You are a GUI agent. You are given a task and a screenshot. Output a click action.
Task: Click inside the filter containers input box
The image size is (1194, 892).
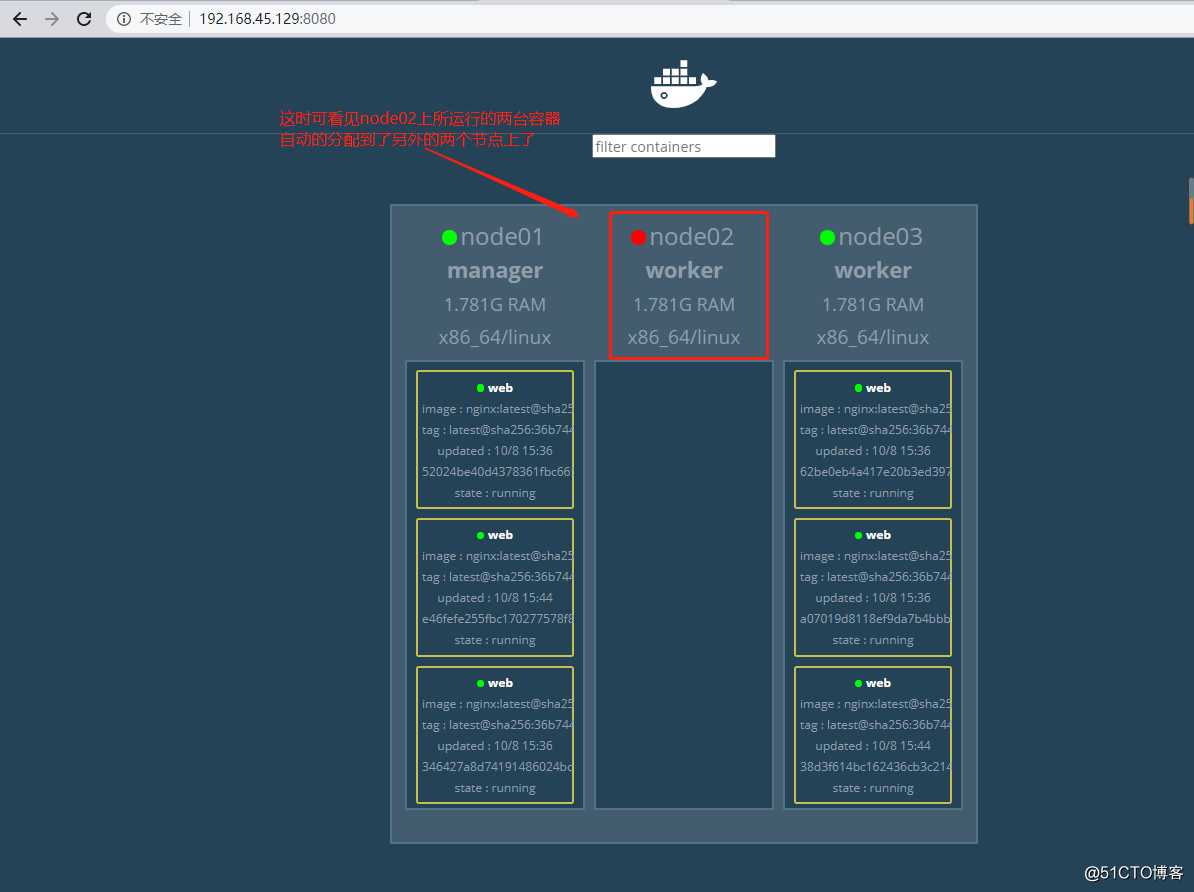pyautogui.click(x=683, y=146)
